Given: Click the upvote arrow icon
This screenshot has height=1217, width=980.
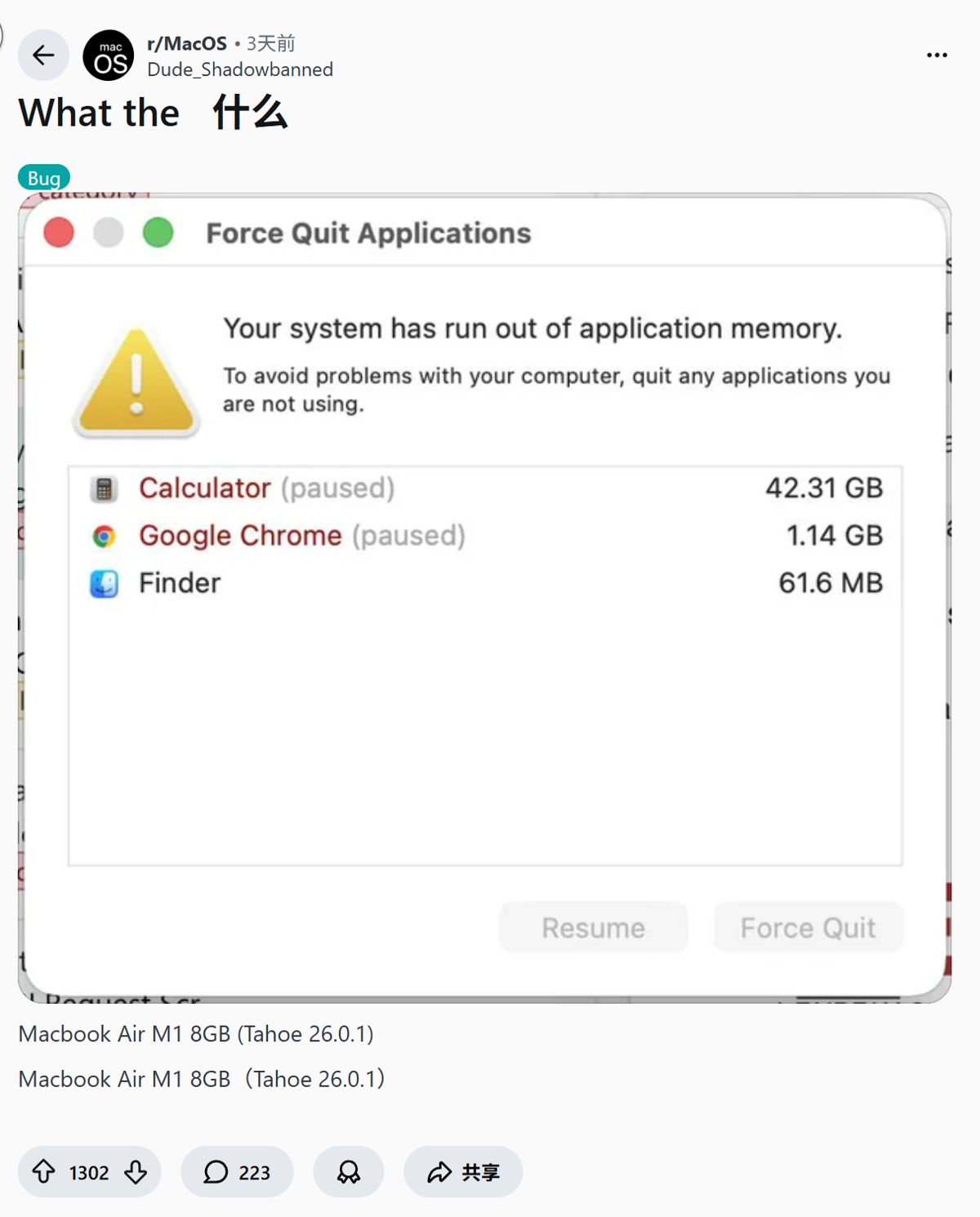Looking at the screenshot, I should point(45,1172).
